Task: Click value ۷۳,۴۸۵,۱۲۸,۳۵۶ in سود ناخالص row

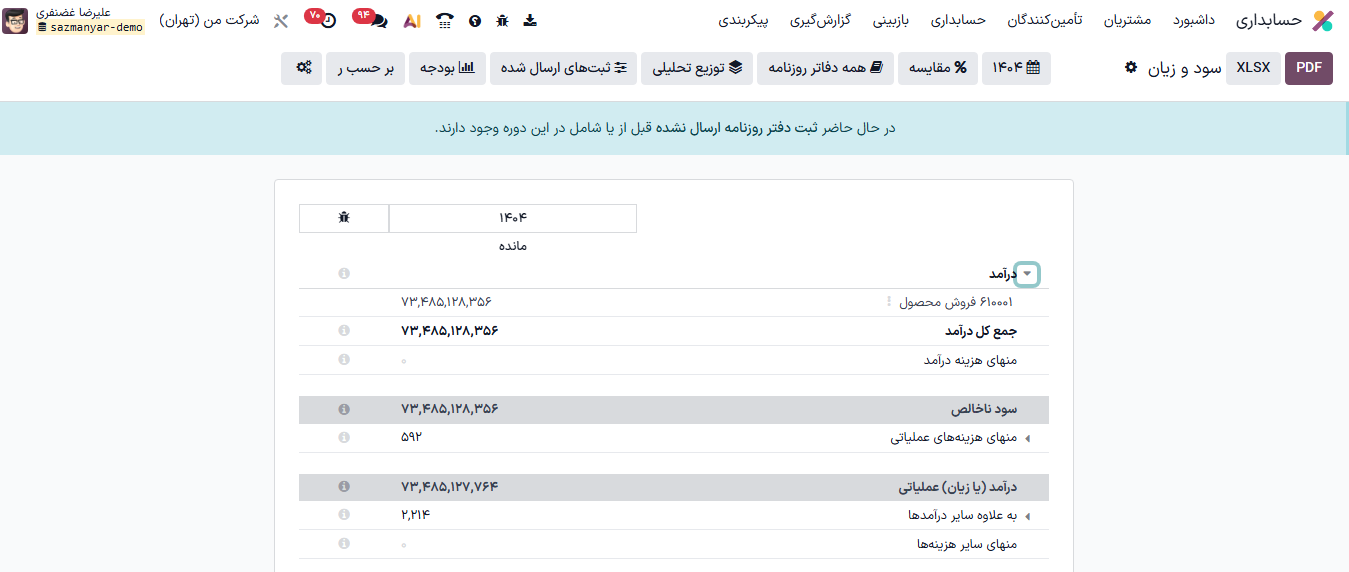Action: (x=449, y=409)
